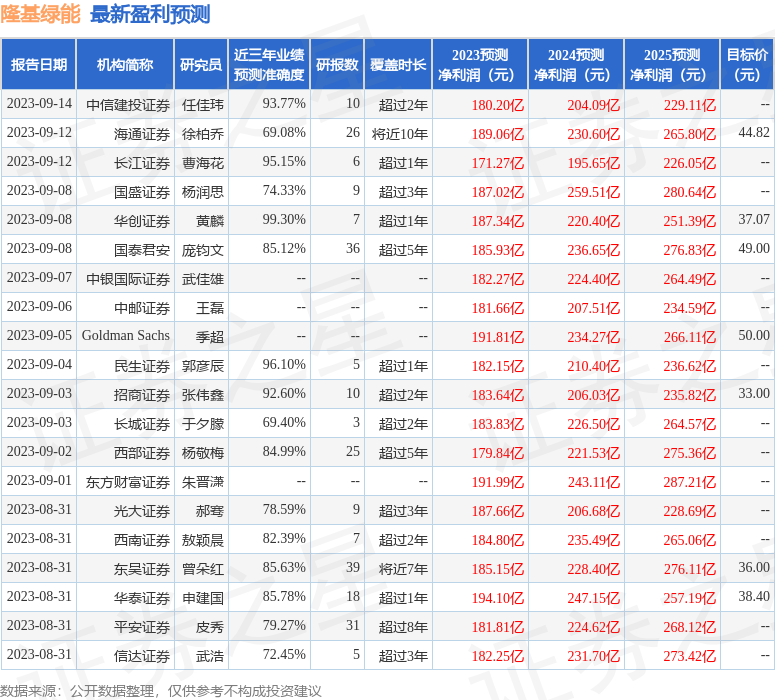The width and height of the screenshot is (775, 700).
Task: Click 2024 profit 259.51亿
Action: click(593, 192)
